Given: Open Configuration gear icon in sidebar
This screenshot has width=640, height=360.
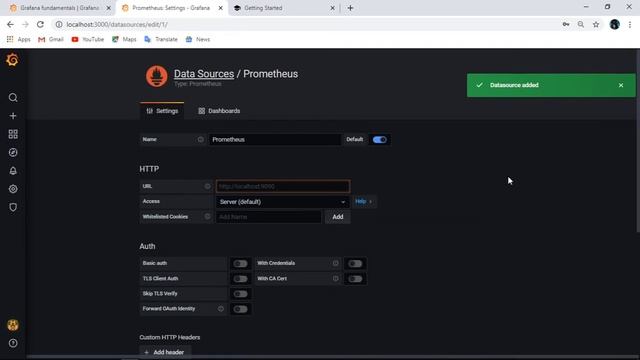Looking at the screenshot, I should pyautogui.click(x=13, y=189).
